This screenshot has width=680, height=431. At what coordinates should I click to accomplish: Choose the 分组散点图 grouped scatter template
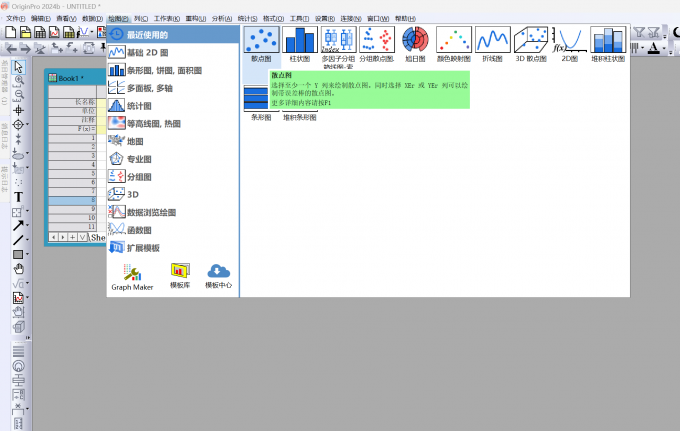click(377, 44)
